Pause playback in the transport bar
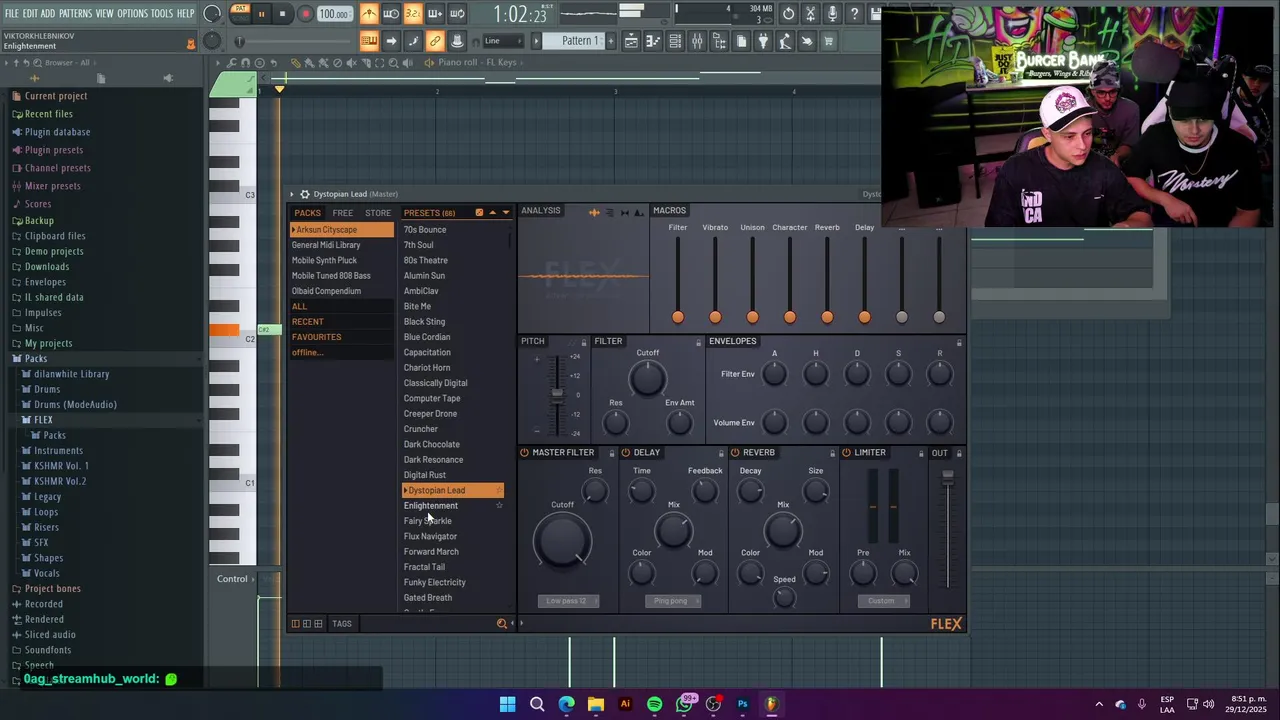Image resolution: width=1280 pixels, height=720 pixels. [261, 14]
